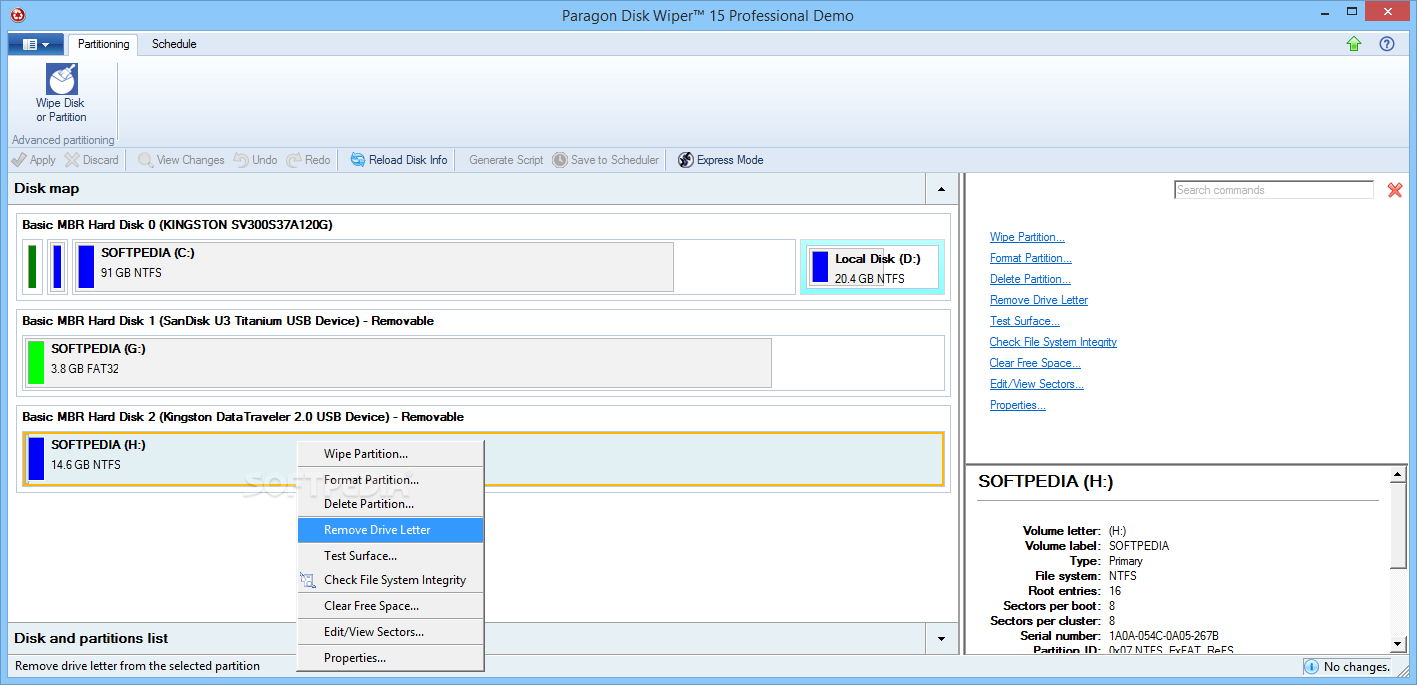This screenshot has height=685, width=1417.
Task: Click the Undo toolbar button
Action: point(255,160)
